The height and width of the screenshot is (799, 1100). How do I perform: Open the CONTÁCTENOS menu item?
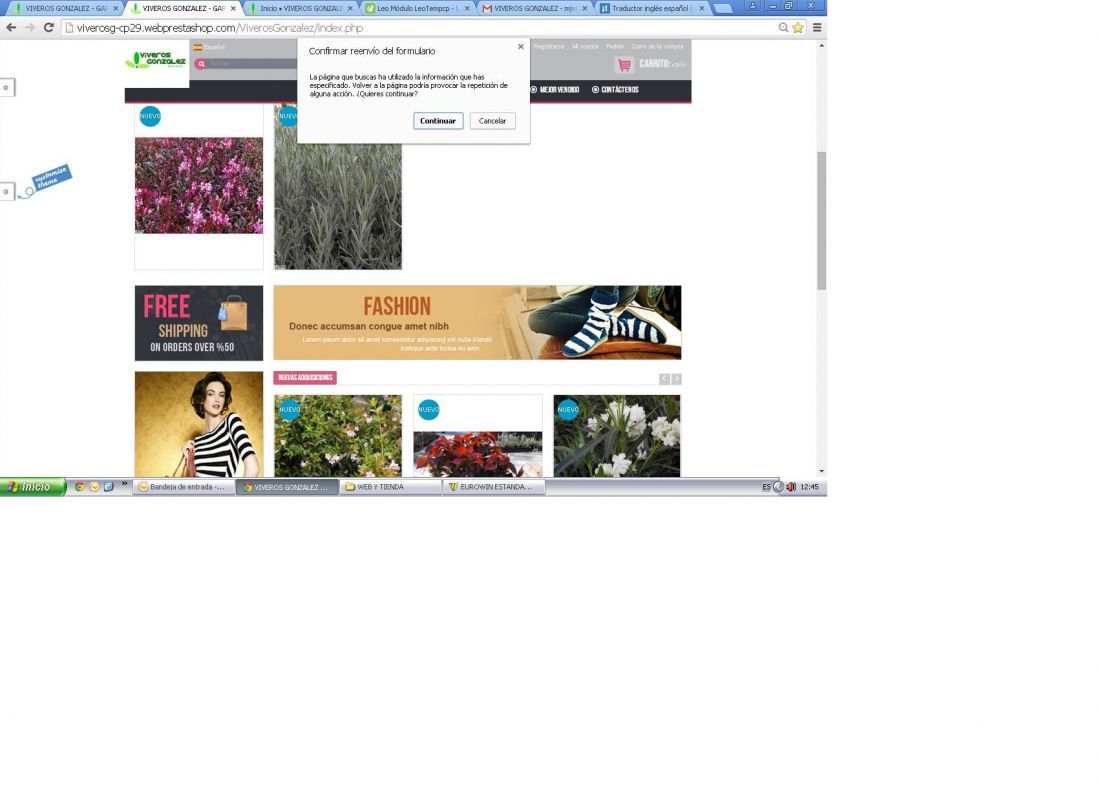(615, 90)
